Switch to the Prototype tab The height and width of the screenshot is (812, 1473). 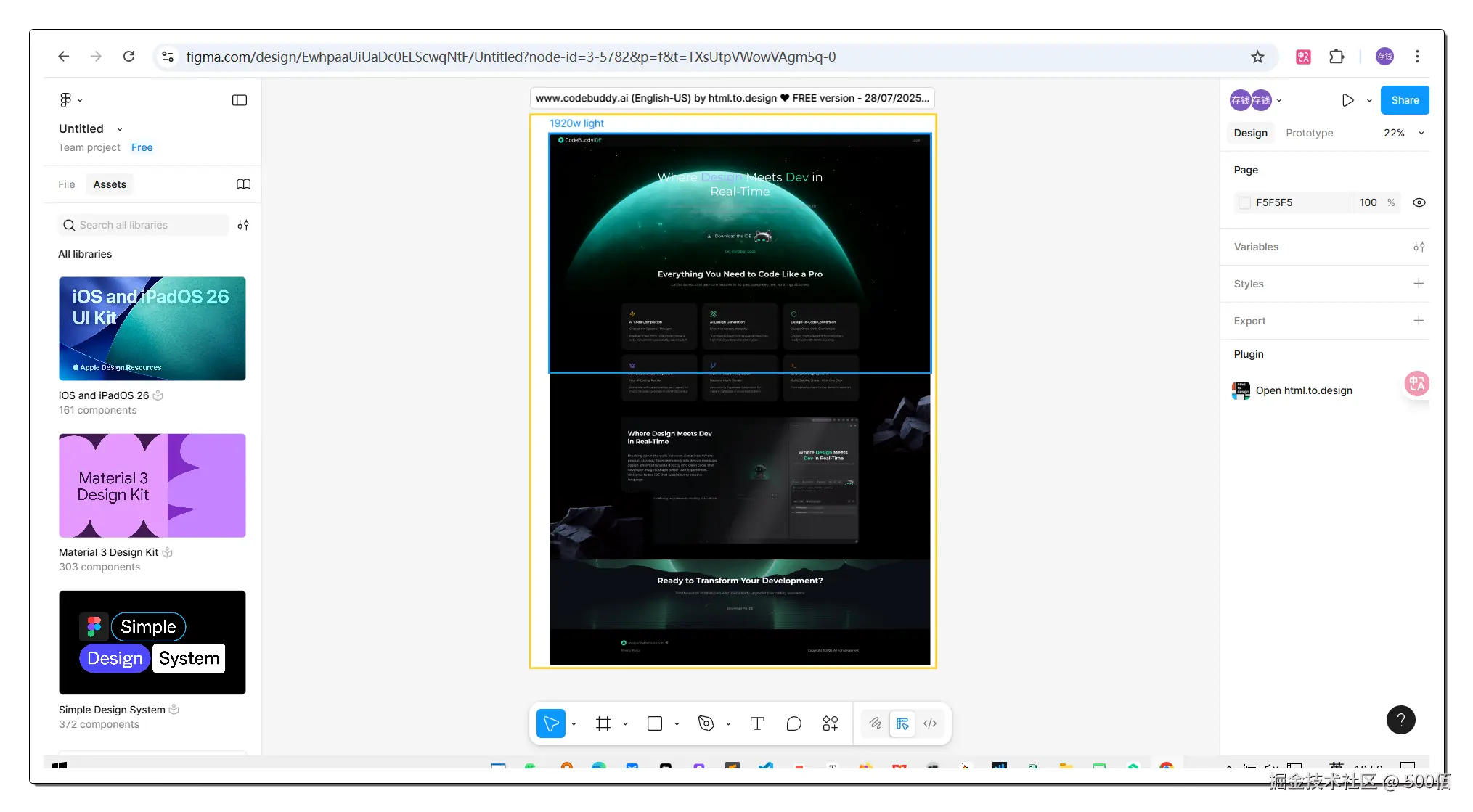point(1309,133)
